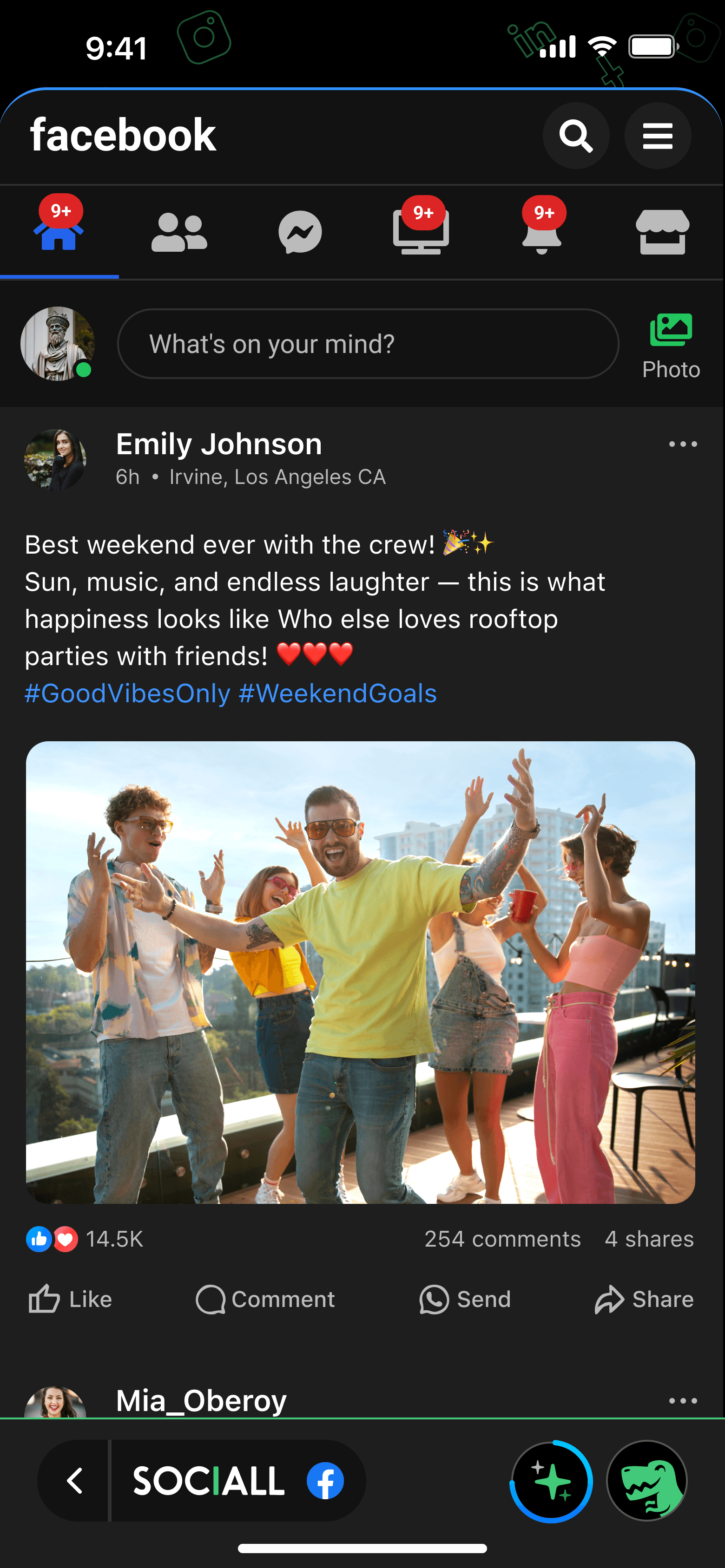Image resolution: width=725 pixels, height=1568 pixels.
Task: Tap the back chevron beside SOCIALL
Action: (x=74, y=1480)
